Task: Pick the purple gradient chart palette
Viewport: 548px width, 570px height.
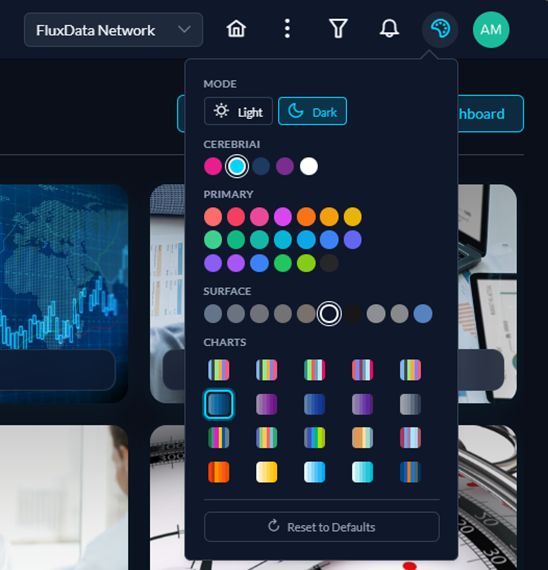Action: pyautogui.click(x=267, y=404)
